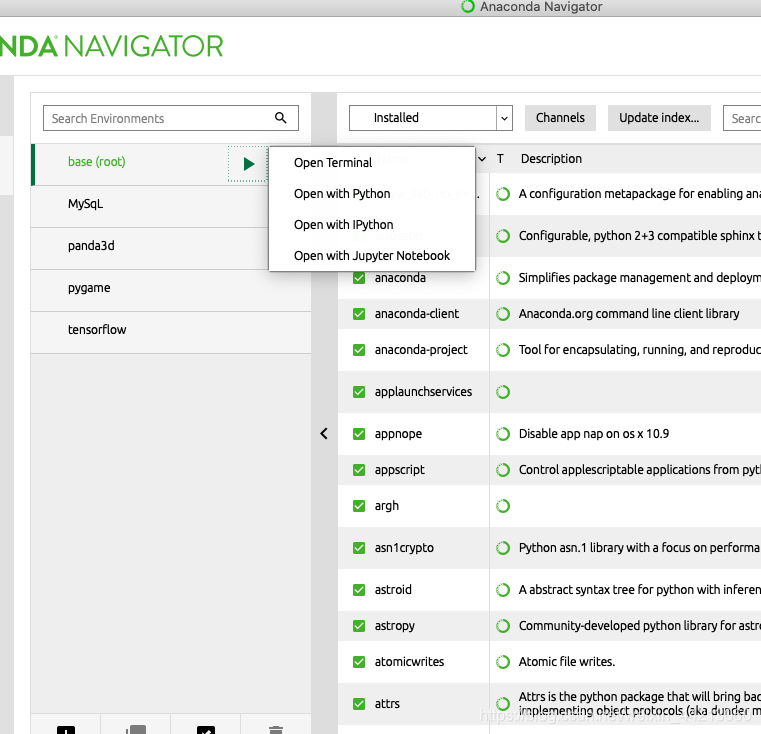The image size is (761, 734).
Task: Click the atomicwrites package name
Action: (409, 662)
